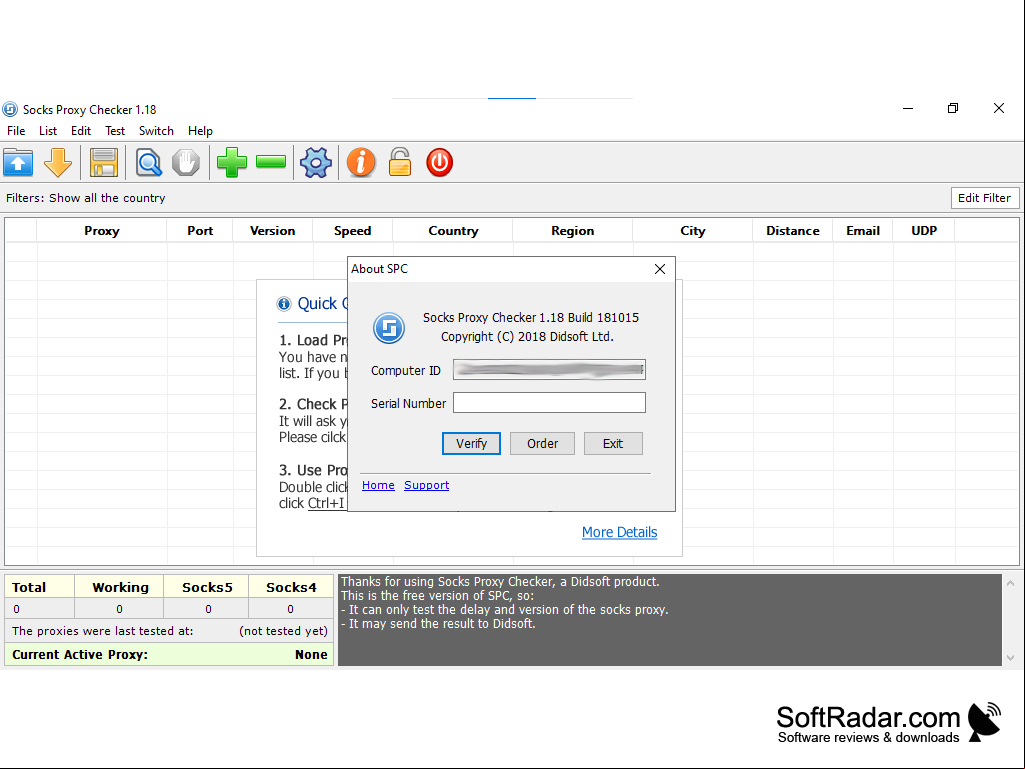Open the More Details link
This screenshot has height=769, width=1025.
pos(619,532)
